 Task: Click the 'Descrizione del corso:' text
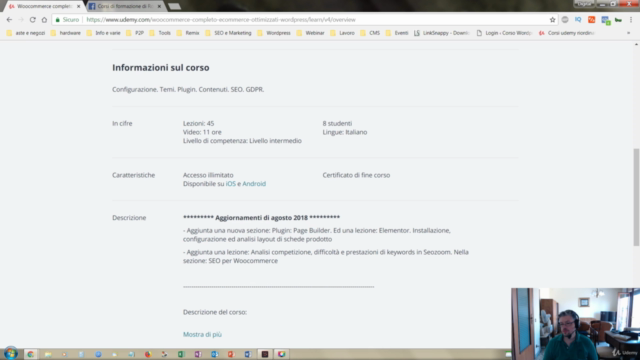click(x=215, y=312)
